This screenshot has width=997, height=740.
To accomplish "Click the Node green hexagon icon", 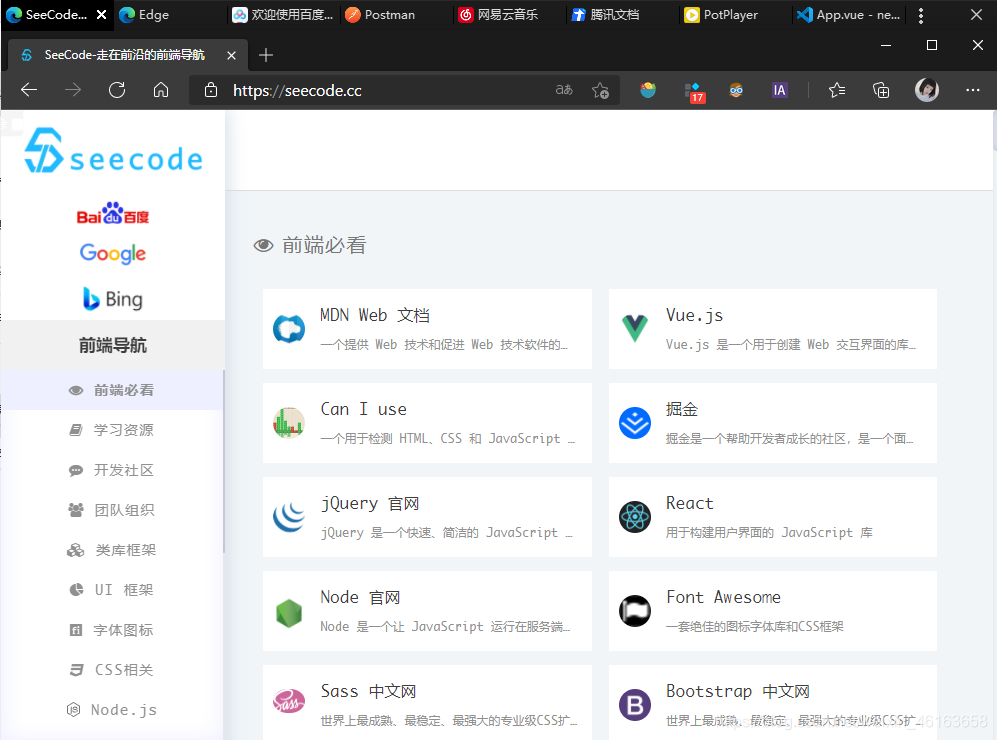I will pyautogui.click(x=289, y=612).
